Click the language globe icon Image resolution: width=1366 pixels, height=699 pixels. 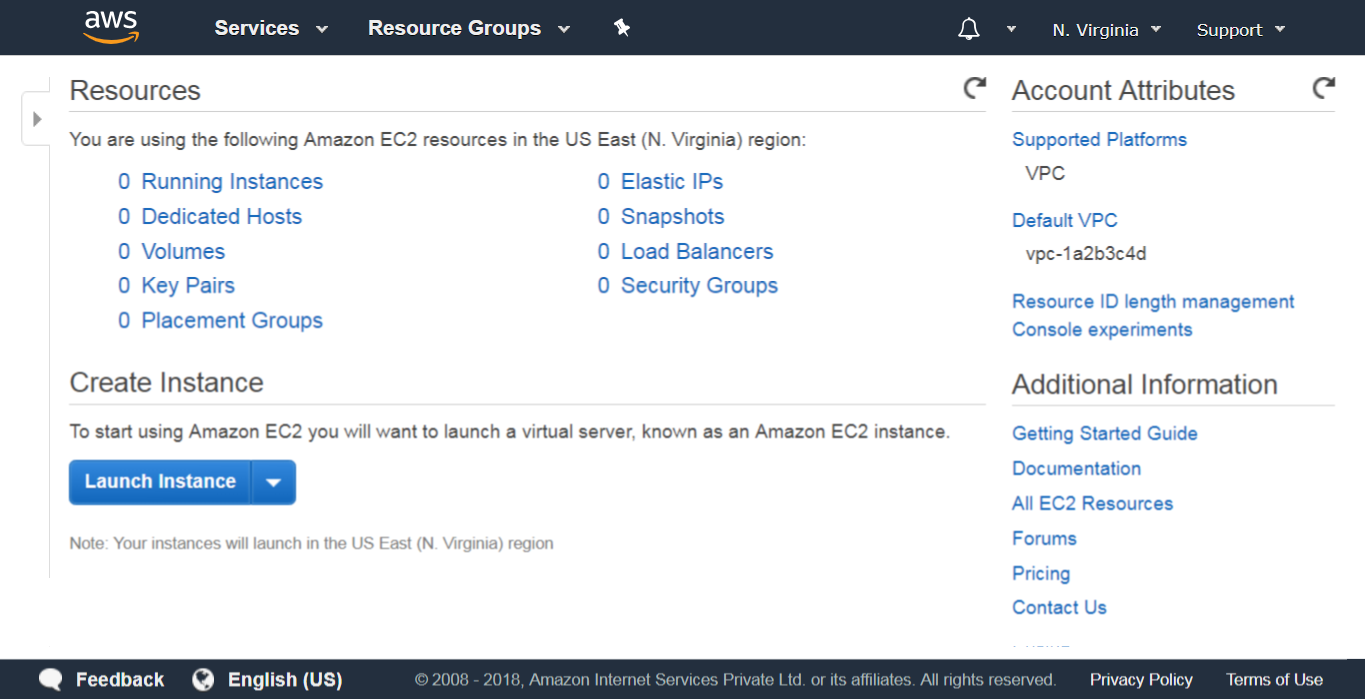click(x=203, y=680)
